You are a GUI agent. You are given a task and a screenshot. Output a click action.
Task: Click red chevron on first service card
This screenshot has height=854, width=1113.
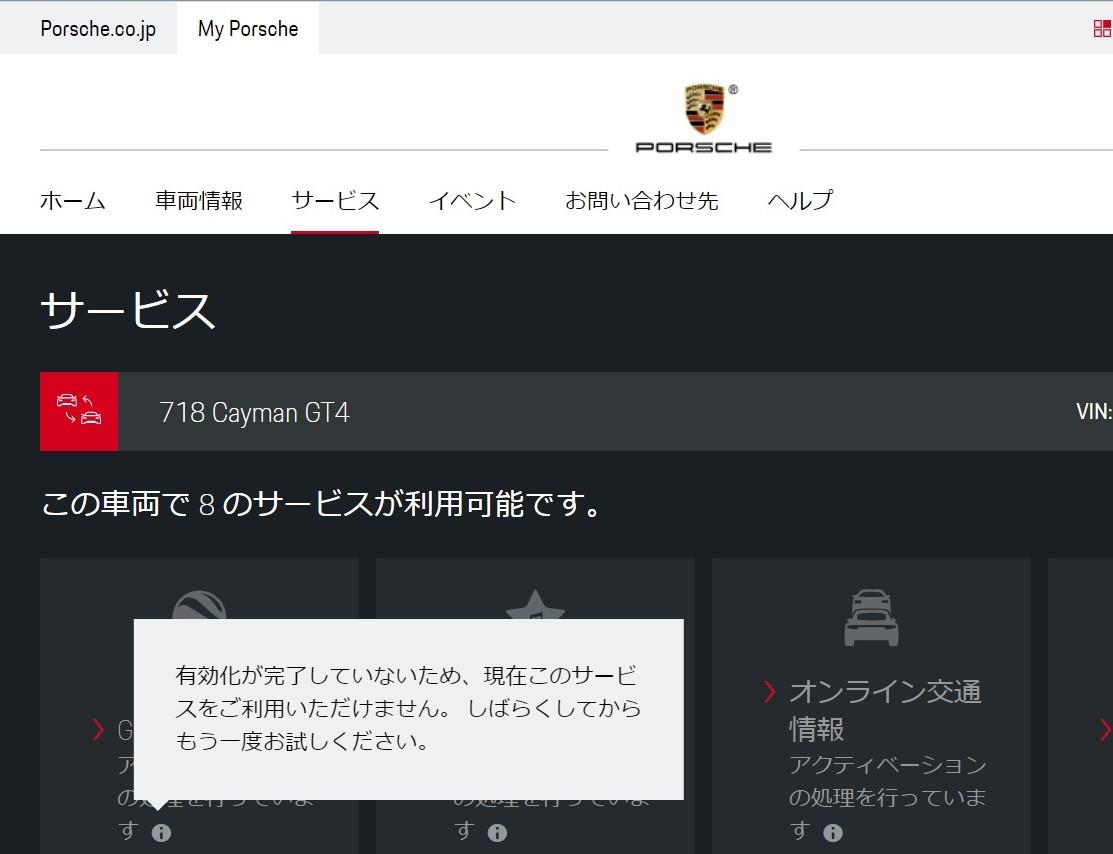(98, 729)
